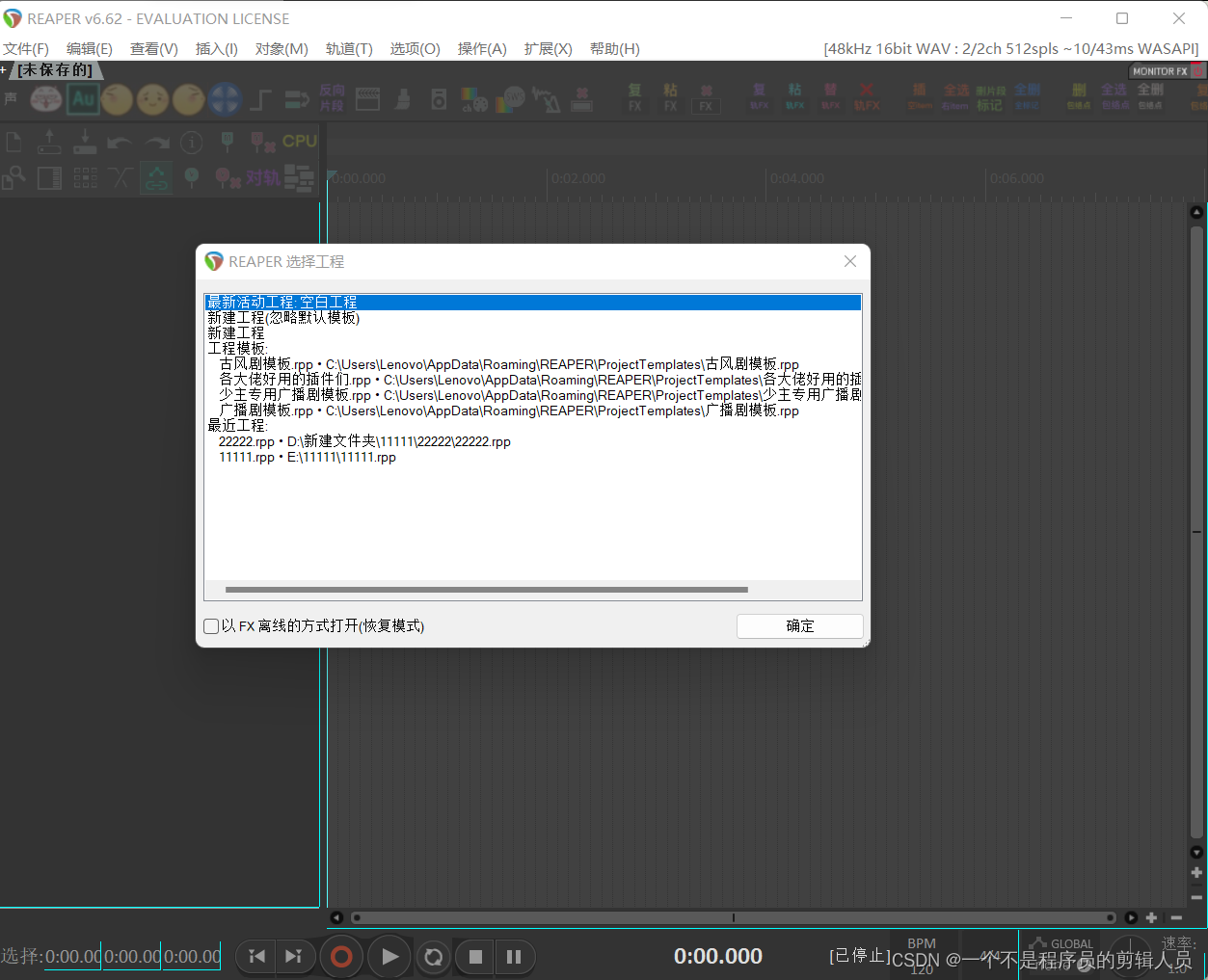Open the 轨道(T) menu
Screen dimensions: 1208x980
pyautogui.click(x=349, y=49)
